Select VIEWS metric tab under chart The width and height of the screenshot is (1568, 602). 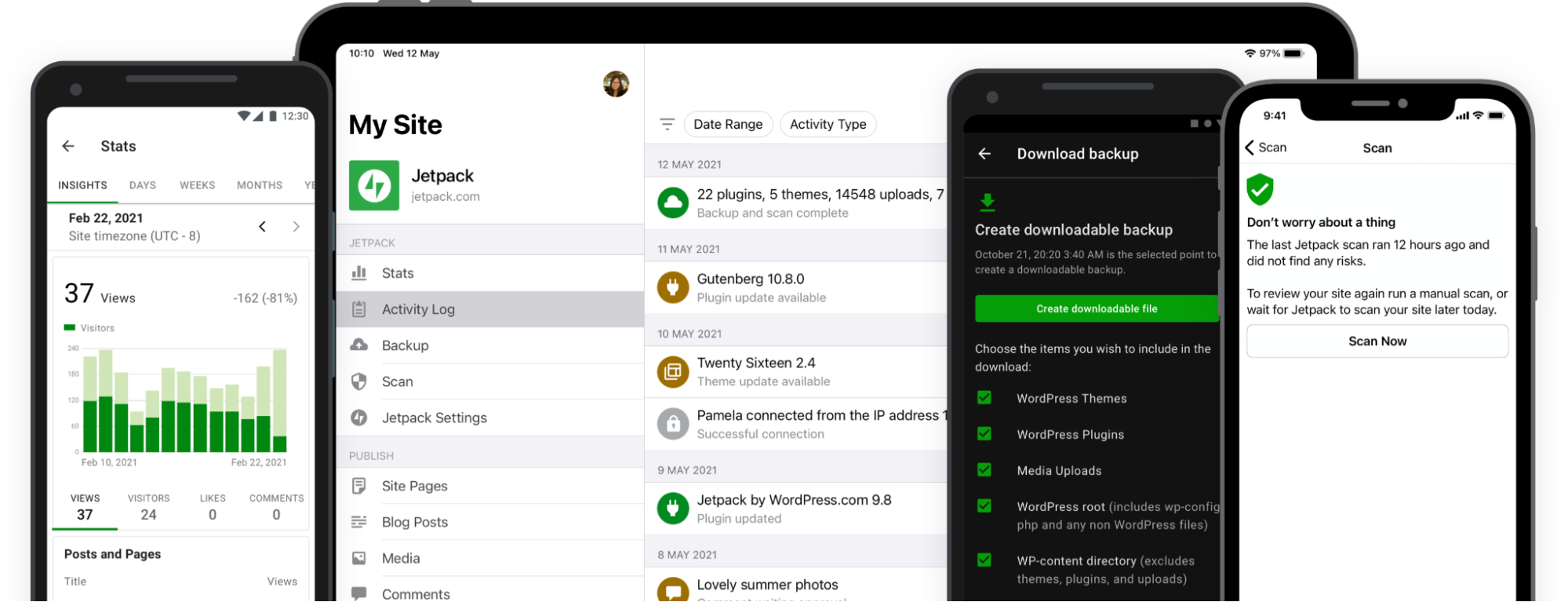click(x=85, y=508)
